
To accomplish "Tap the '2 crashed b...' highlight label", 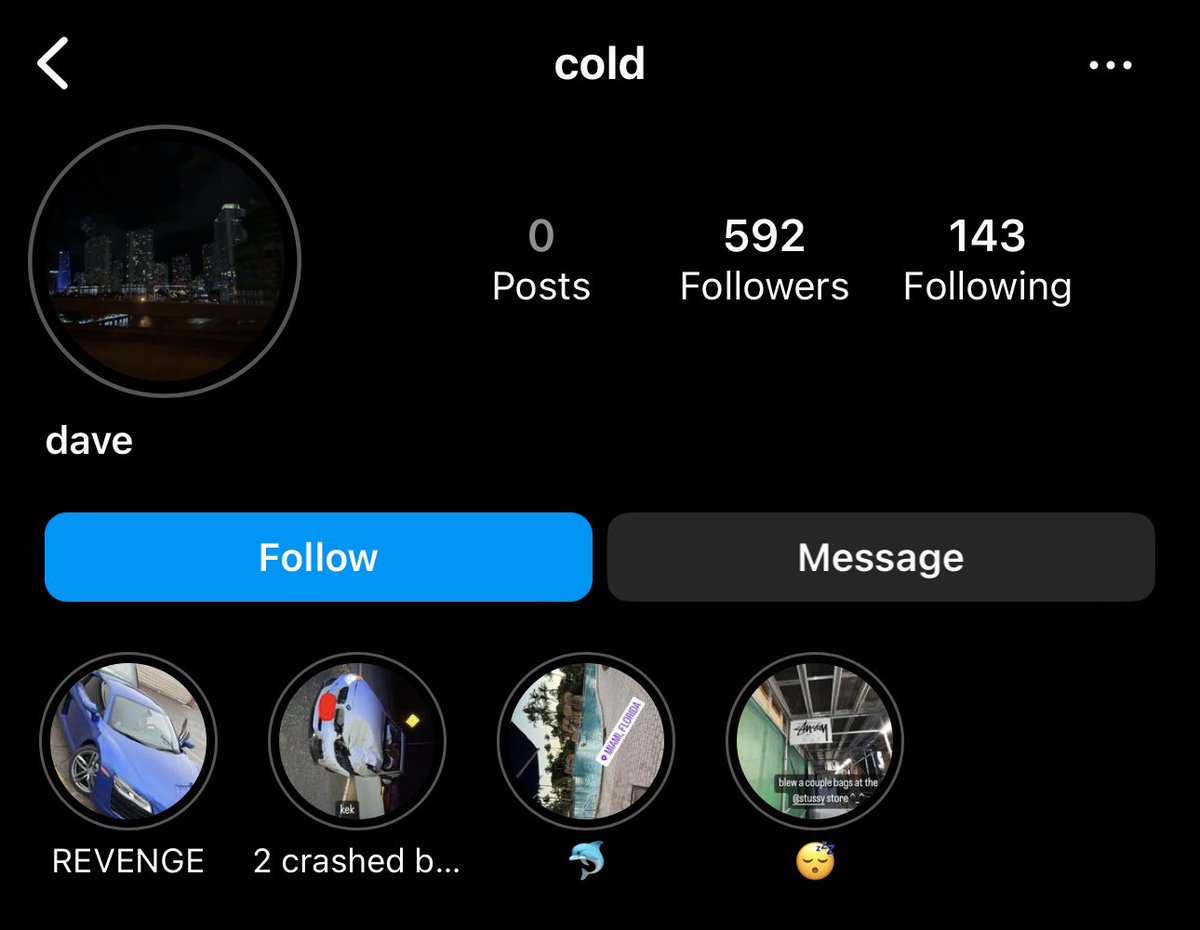I will pos(357,861).
